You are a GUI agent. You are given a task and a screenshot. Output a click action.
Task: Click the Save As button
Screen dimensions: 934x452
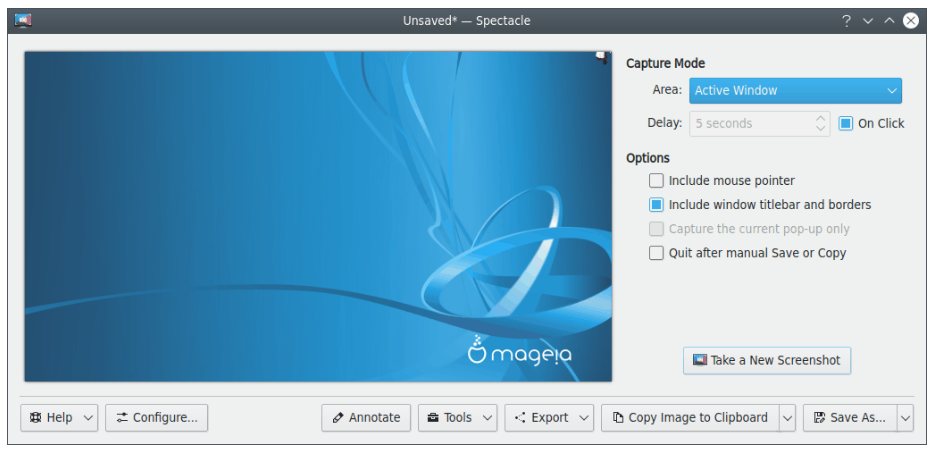850,417
